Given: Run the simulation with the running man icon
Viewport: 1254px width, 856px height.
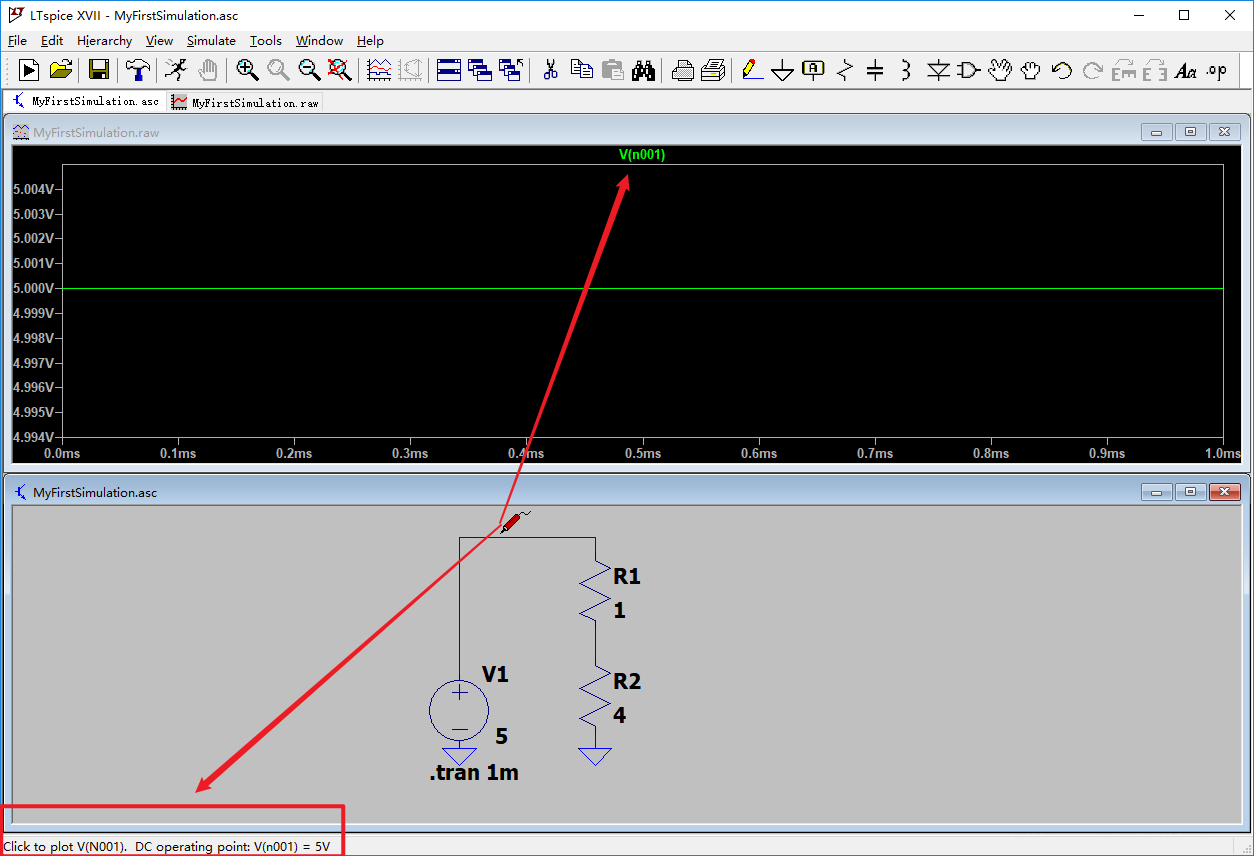Looking at the screenshot, I should 176,70.
